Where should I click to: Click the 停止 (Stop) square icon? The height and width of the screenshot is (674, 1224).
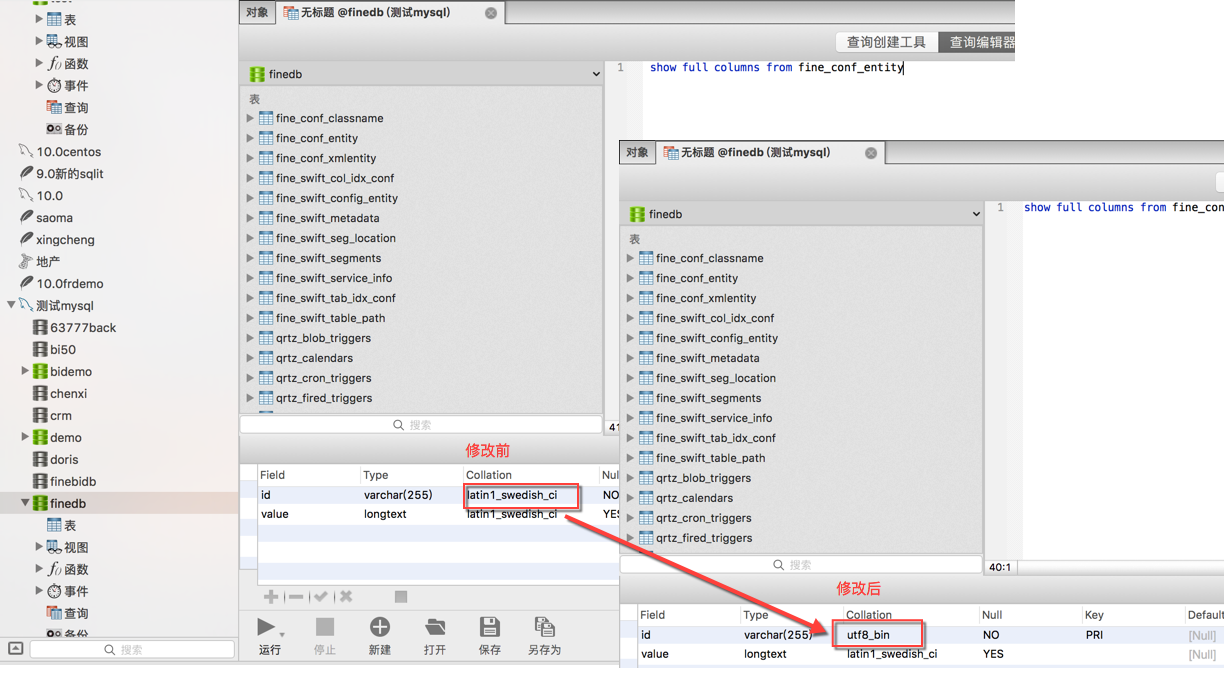[x=325, y=627]
